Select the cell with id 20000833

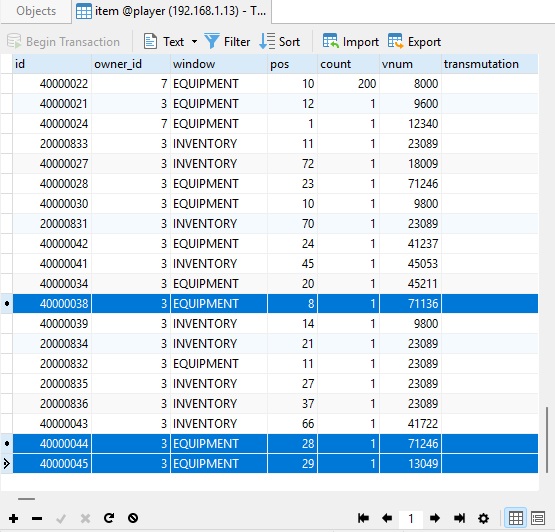pyautogui.click(x=52, y=144)
